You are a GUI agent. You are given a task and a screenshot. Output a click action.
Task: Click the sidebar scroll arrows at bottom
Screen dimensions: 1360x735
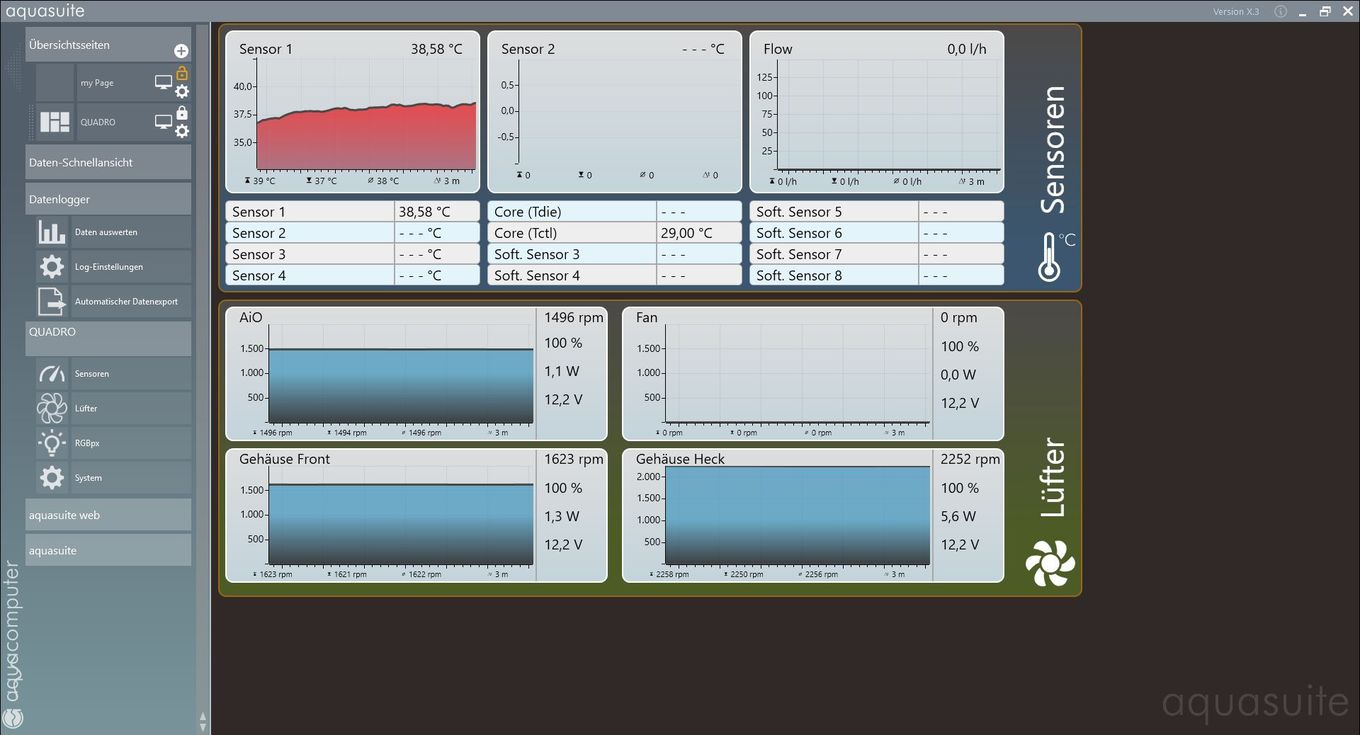click(x=203, y=720)
